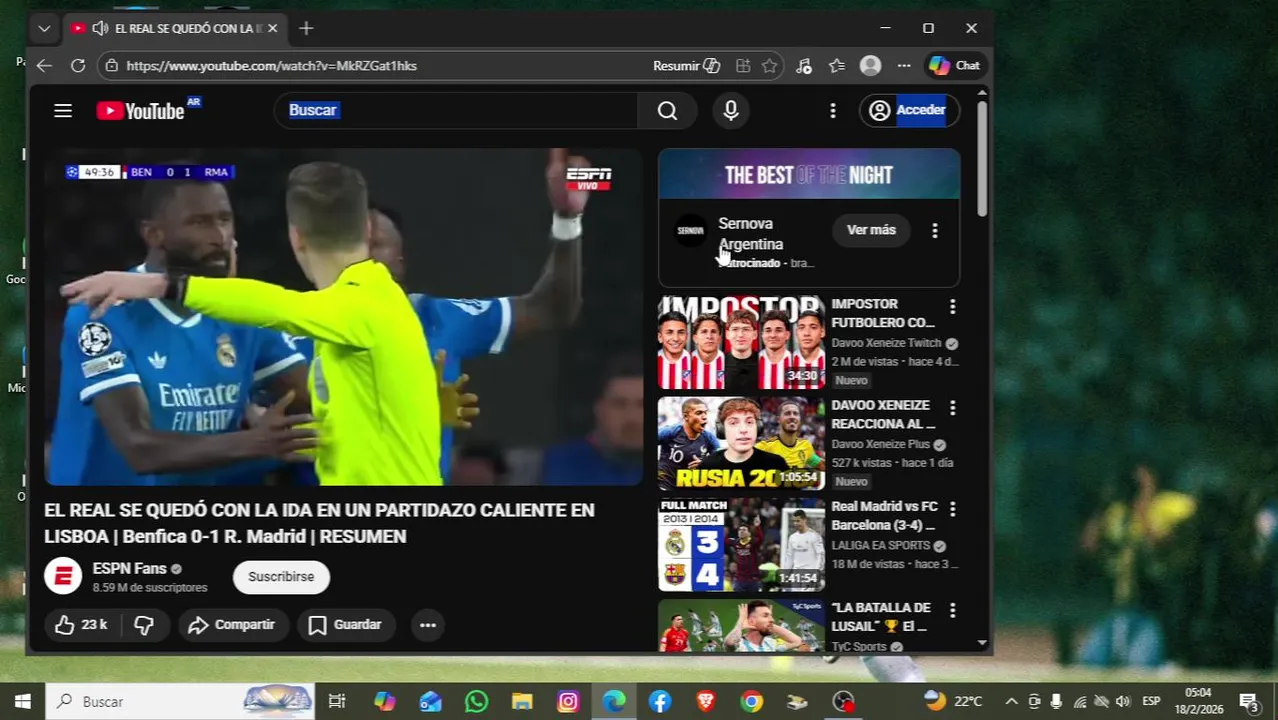This screenshot has width=1278, height=720.
Task: Open the ESPN Fans channel name link
Action: pyautogui.click(x=129, y=569)
